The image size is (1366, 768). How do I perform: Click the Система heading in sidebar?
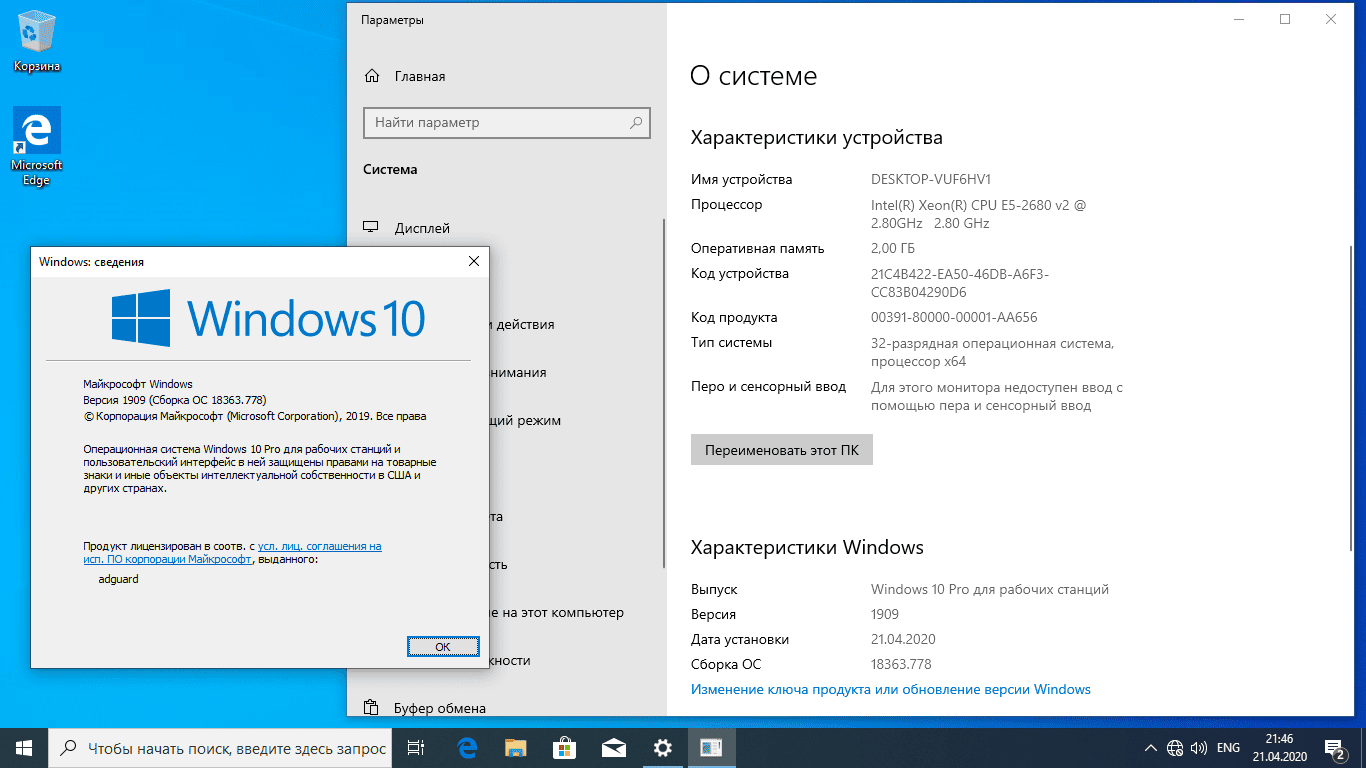pyautogui.click(x=390, y=169)
